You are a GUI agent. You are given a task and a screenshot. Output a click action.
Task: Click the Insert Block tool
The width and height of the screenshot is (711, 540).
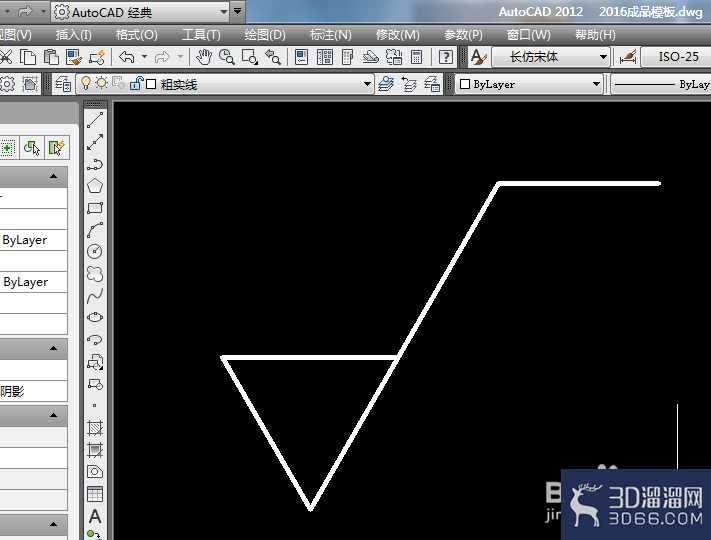pos(95,362)
